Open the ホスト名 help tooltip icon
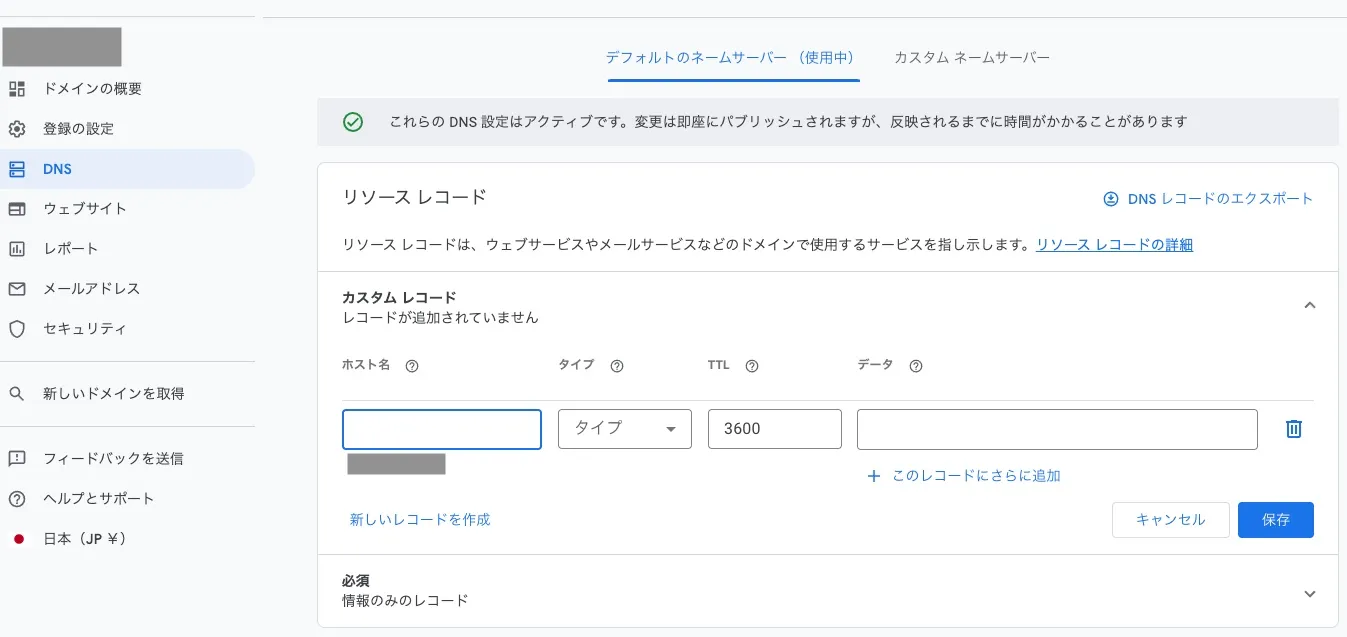This screenshot has height=637, width=1347. [412, 365]
